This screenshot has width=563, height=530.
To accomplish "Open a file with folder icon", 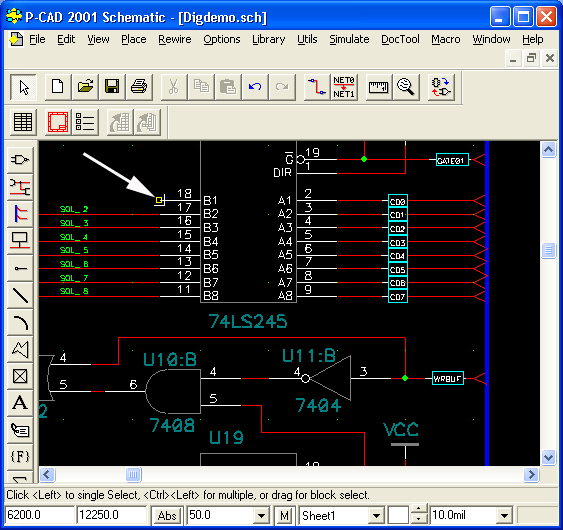I will pos(85,87).
